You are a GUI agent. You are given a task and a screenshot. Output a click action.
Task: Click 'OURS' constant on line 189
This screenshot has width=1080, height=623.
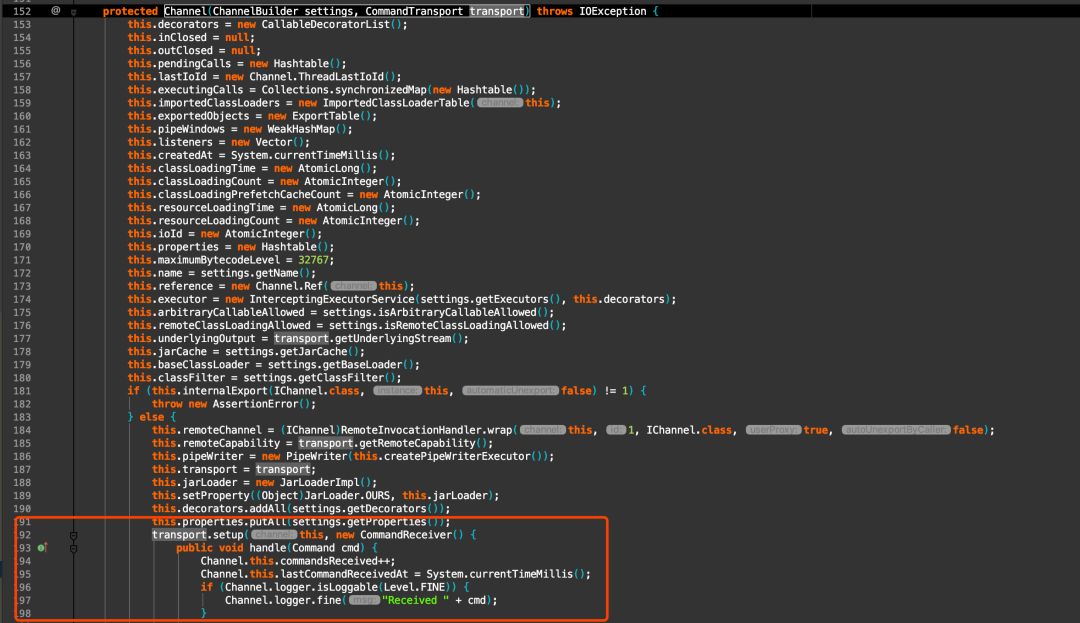coord(377,496)
